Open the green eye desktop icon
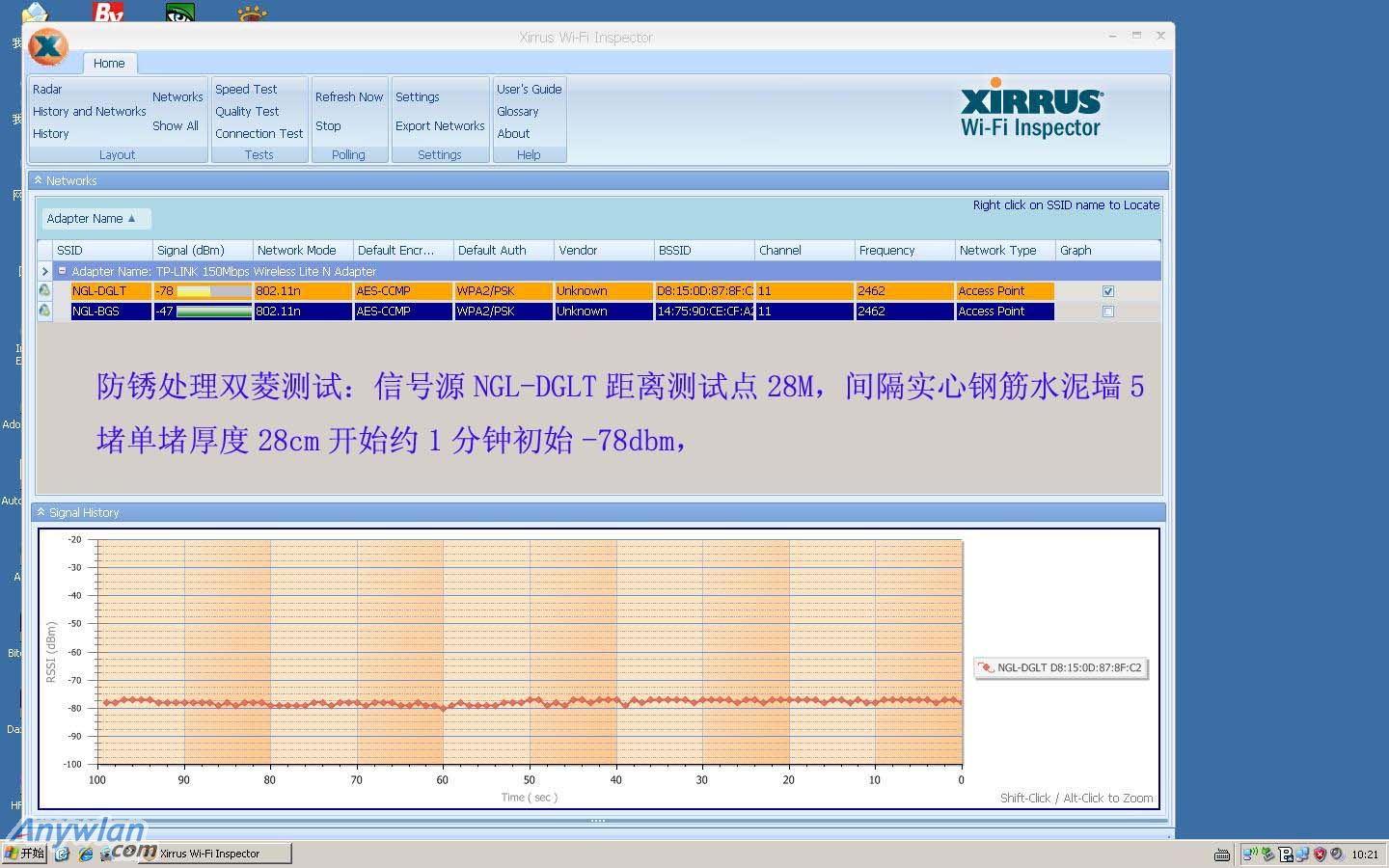This screenshot has height=868, width=1389. click(x=180, y=12)
